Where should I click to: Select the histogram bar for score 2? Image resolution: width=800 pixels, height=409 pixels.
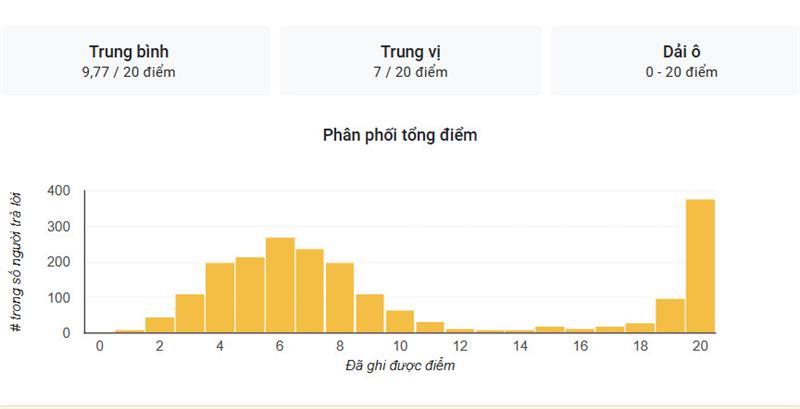(x=160, y=325)
